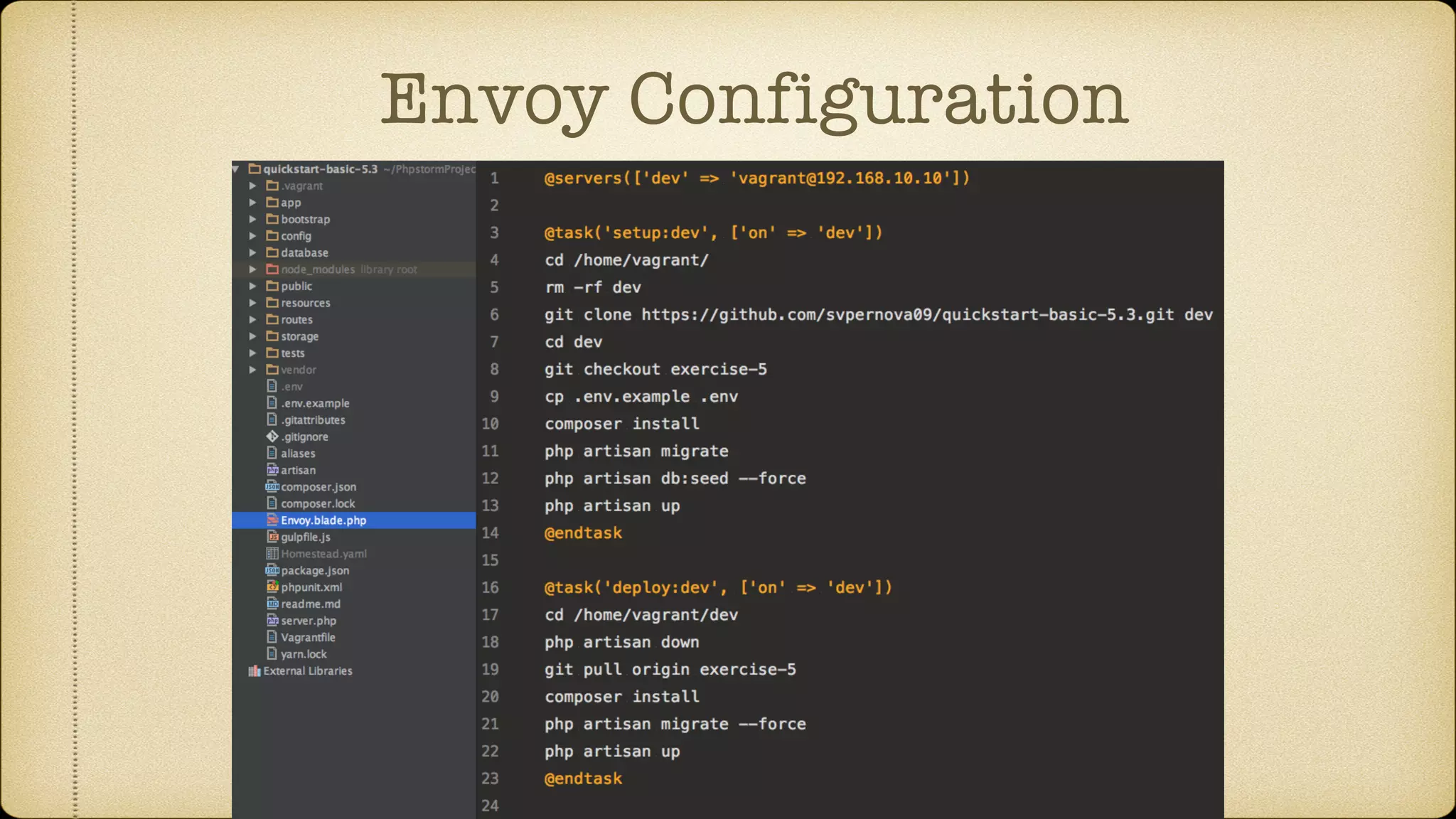Click the 'cp .env.example .env' line

pyautogui.click(x=641, y=397)
